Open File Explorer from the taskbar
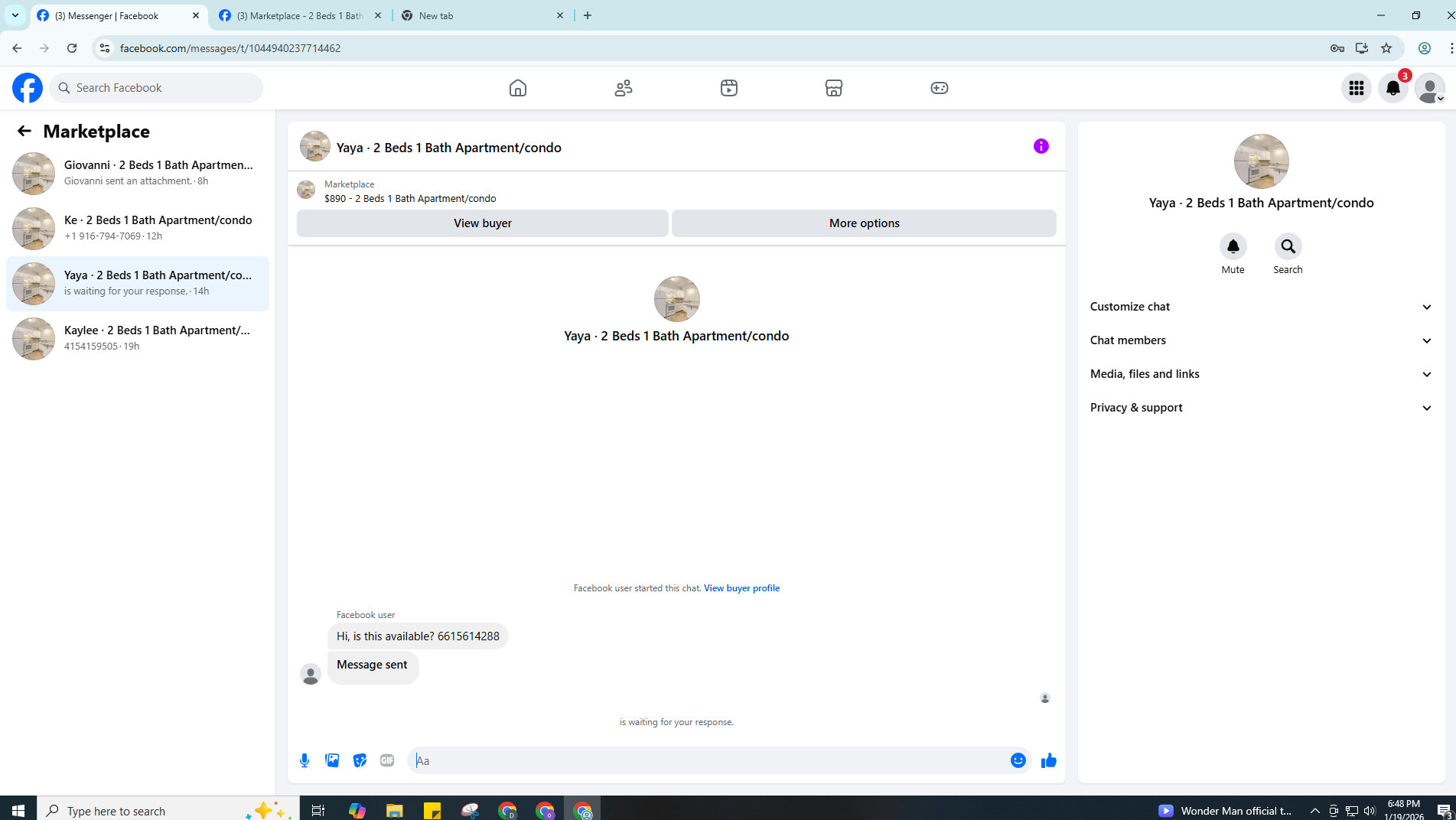This screenshot has height=820, width=1456. (394, 810)
